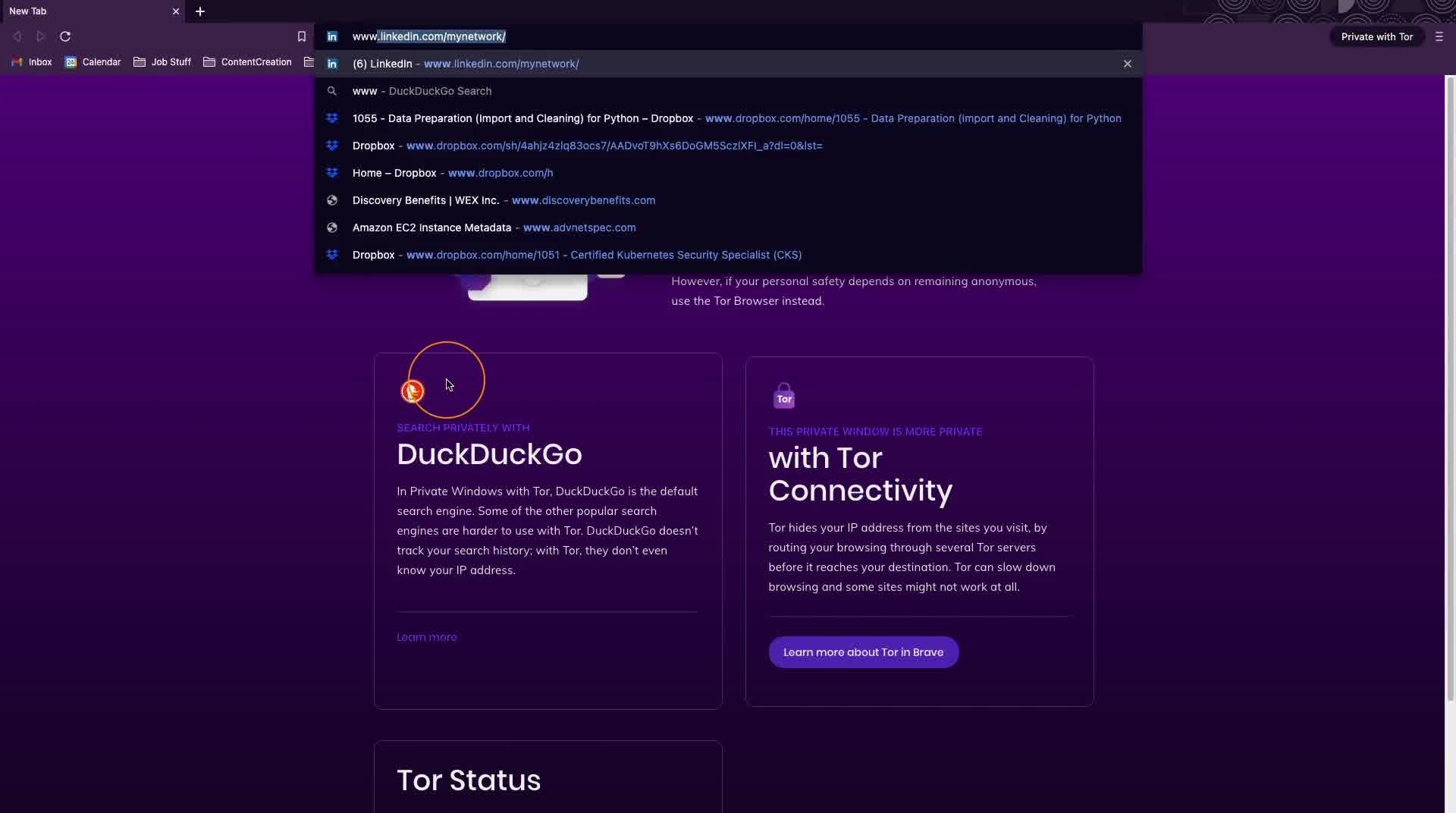The image size is (1456, 813).
Task: Click the DuckDuckGo logo icon
Action: tap(413, 391)
